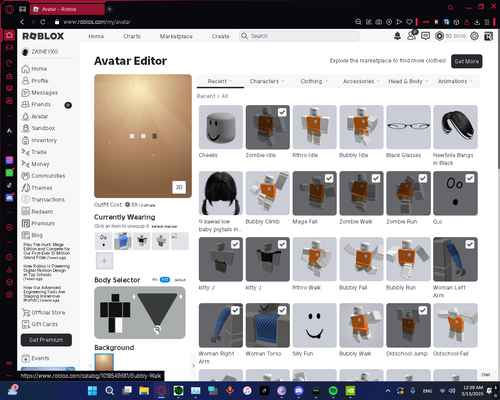Open the chat messages icon in header
The image size is (500, 400).
(425, 36)
